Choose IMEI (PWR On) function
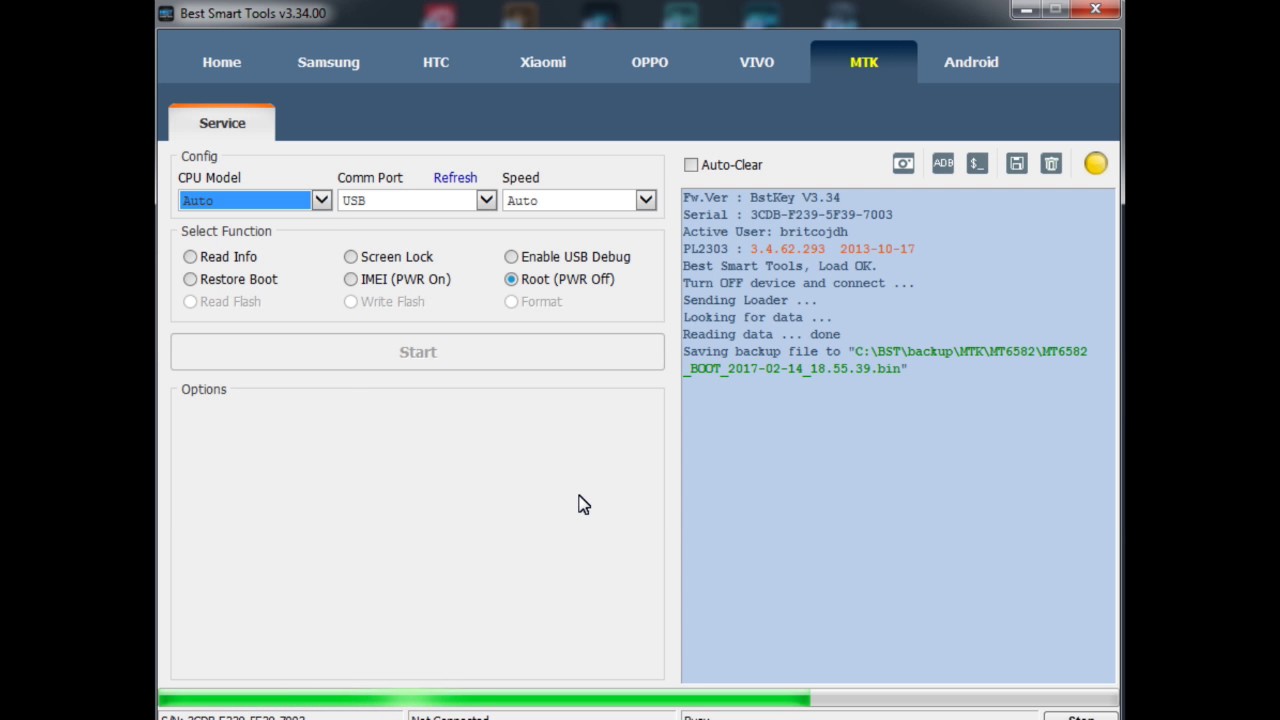The image size is (1280, 720). pyautogui.click(x=351, y=279)
